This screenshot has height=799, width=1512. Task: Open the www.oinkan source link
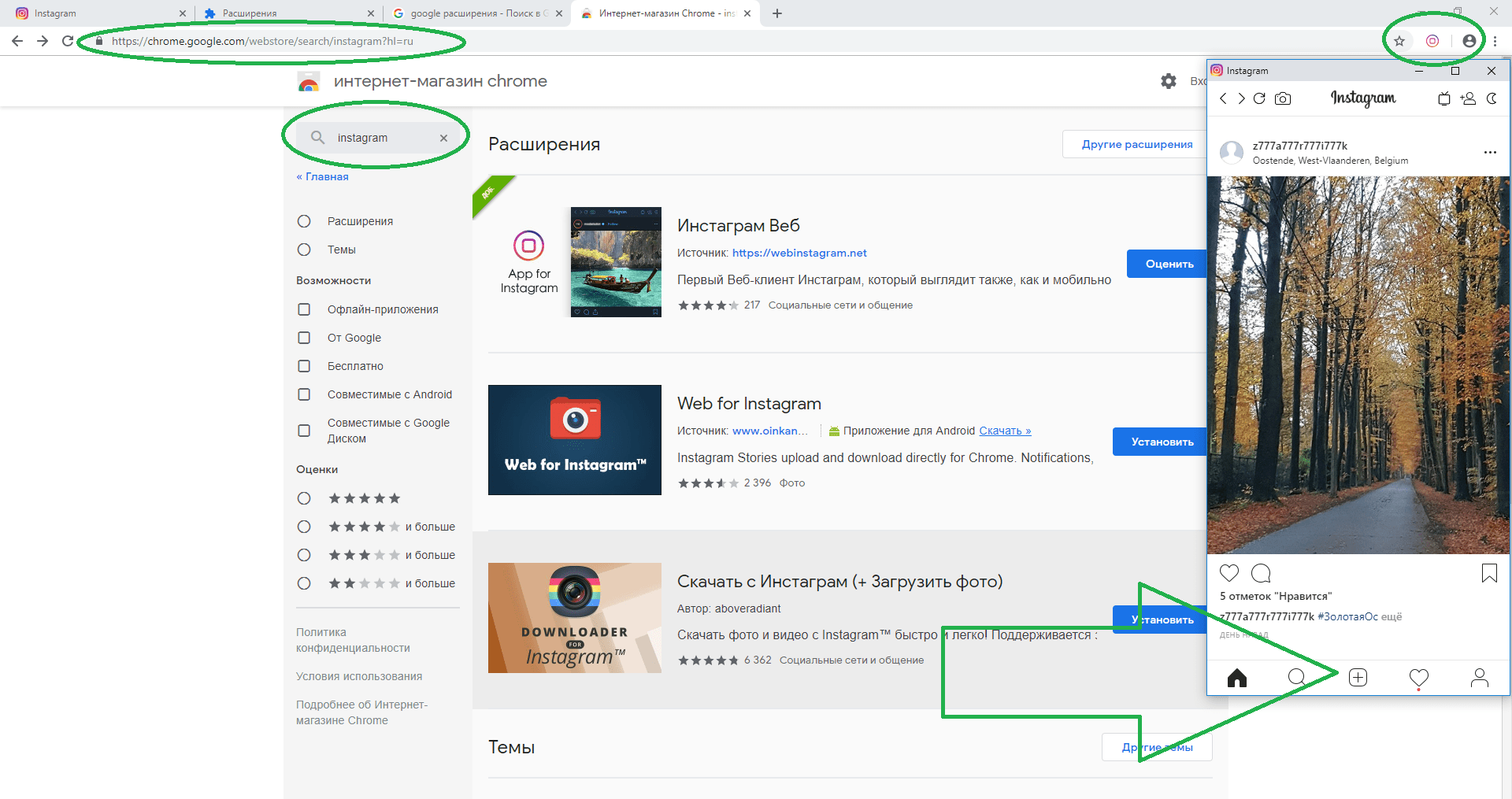[x=770, y=431]
